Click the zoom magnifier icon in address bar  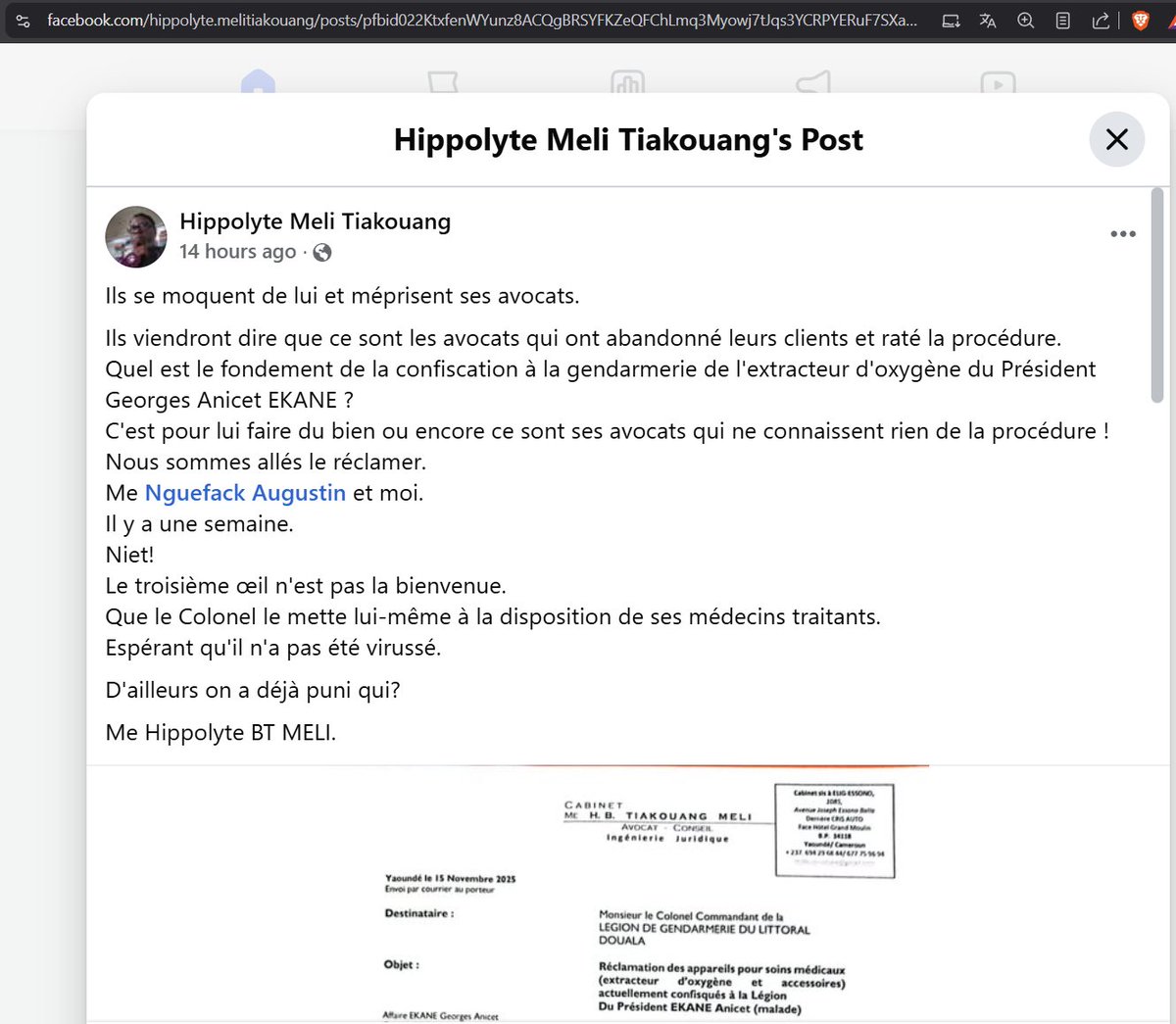pyautogui.click(x=1025, y=21)
